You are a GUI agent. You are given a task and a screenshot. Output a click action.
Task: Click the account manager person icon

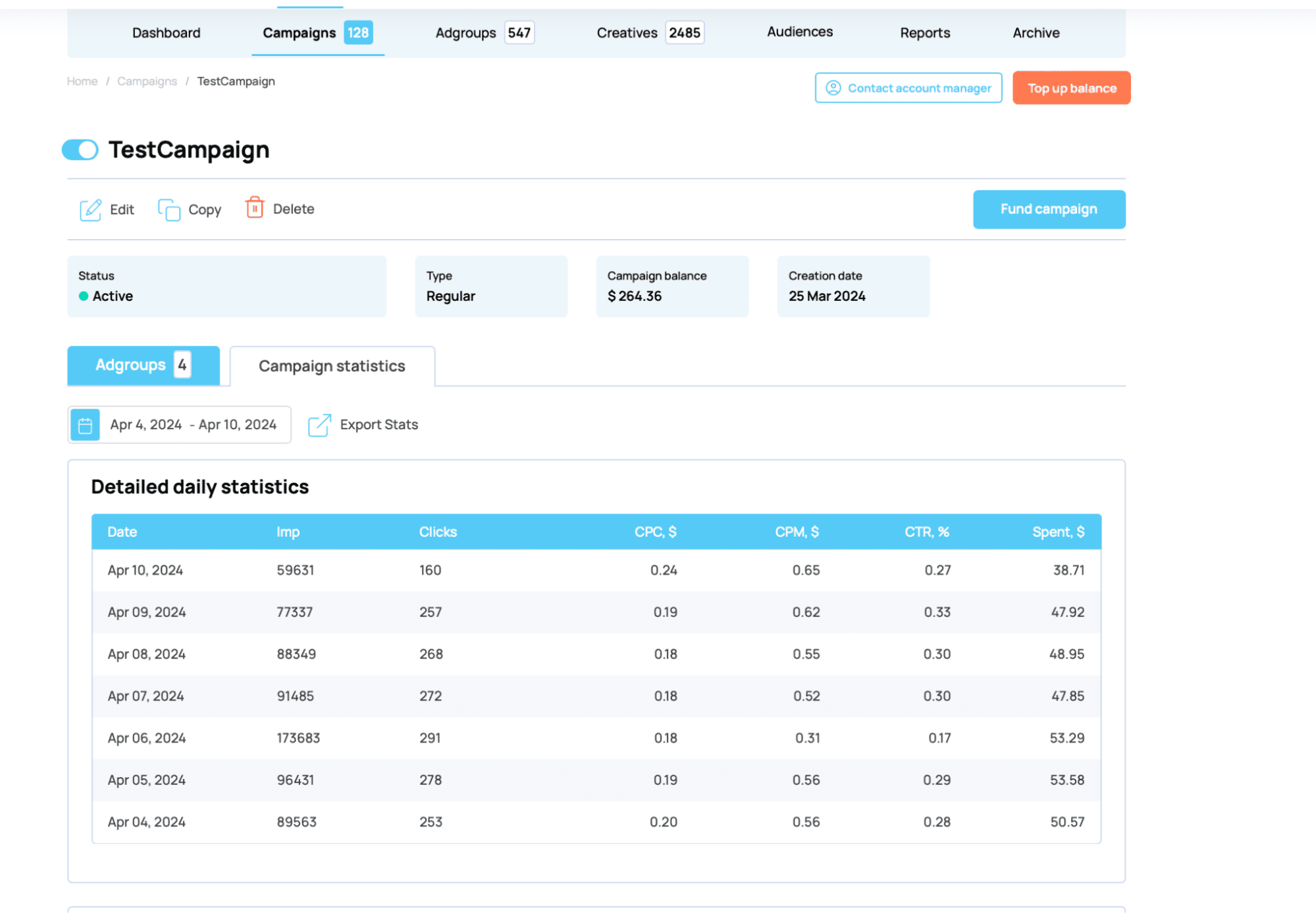point(833,88)
